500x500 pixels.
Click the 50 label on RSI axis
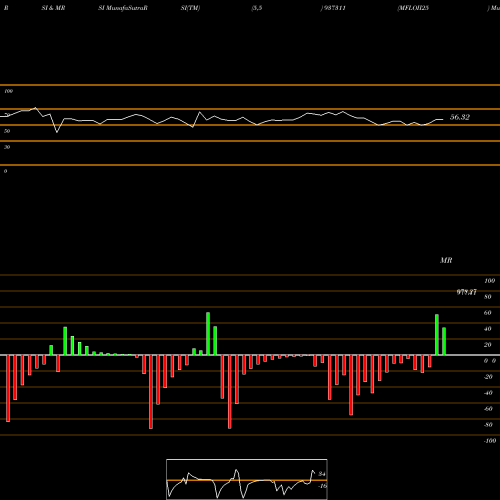click(7, 131)
